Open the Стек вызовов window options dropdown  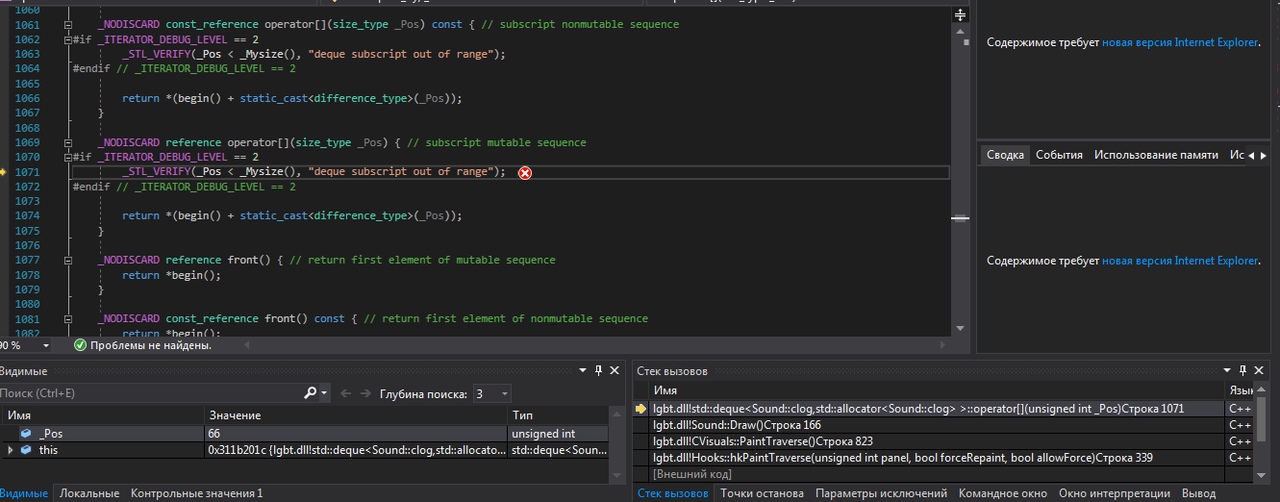[1229, 371]
